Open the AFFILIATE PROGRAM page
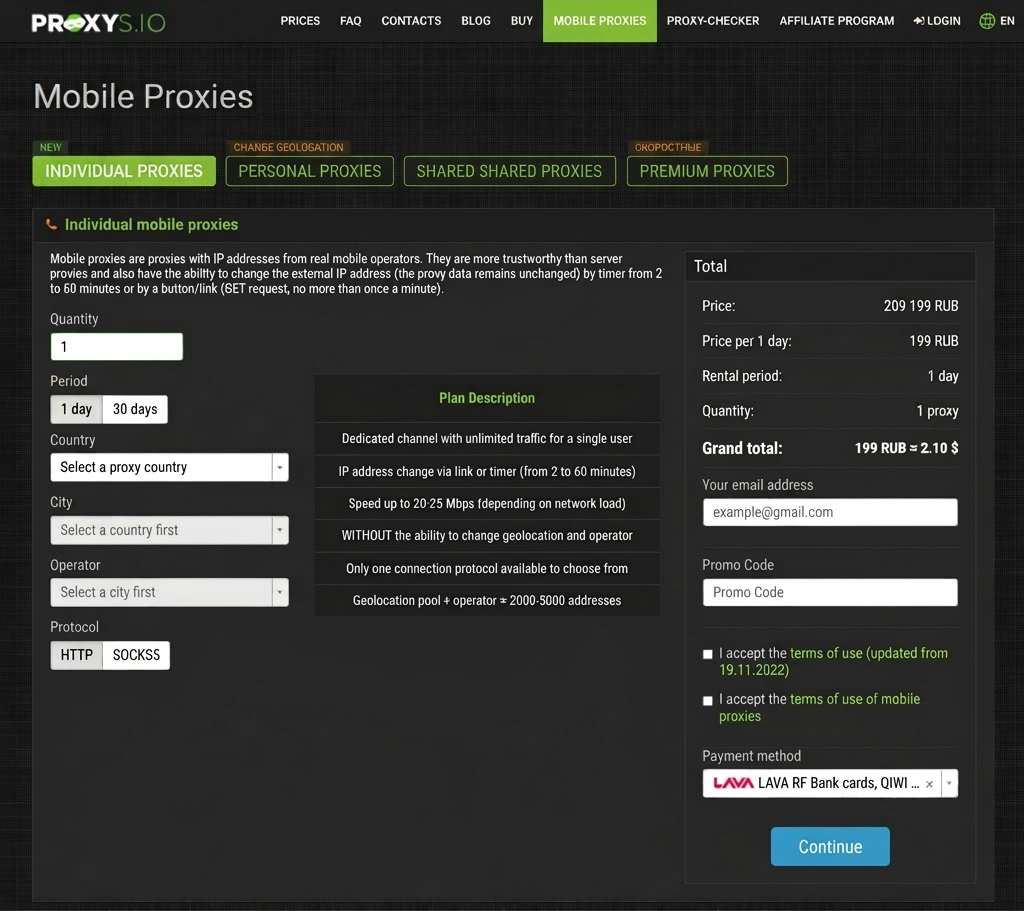This screenshot has width=1024, height=911. coord(837,21)
